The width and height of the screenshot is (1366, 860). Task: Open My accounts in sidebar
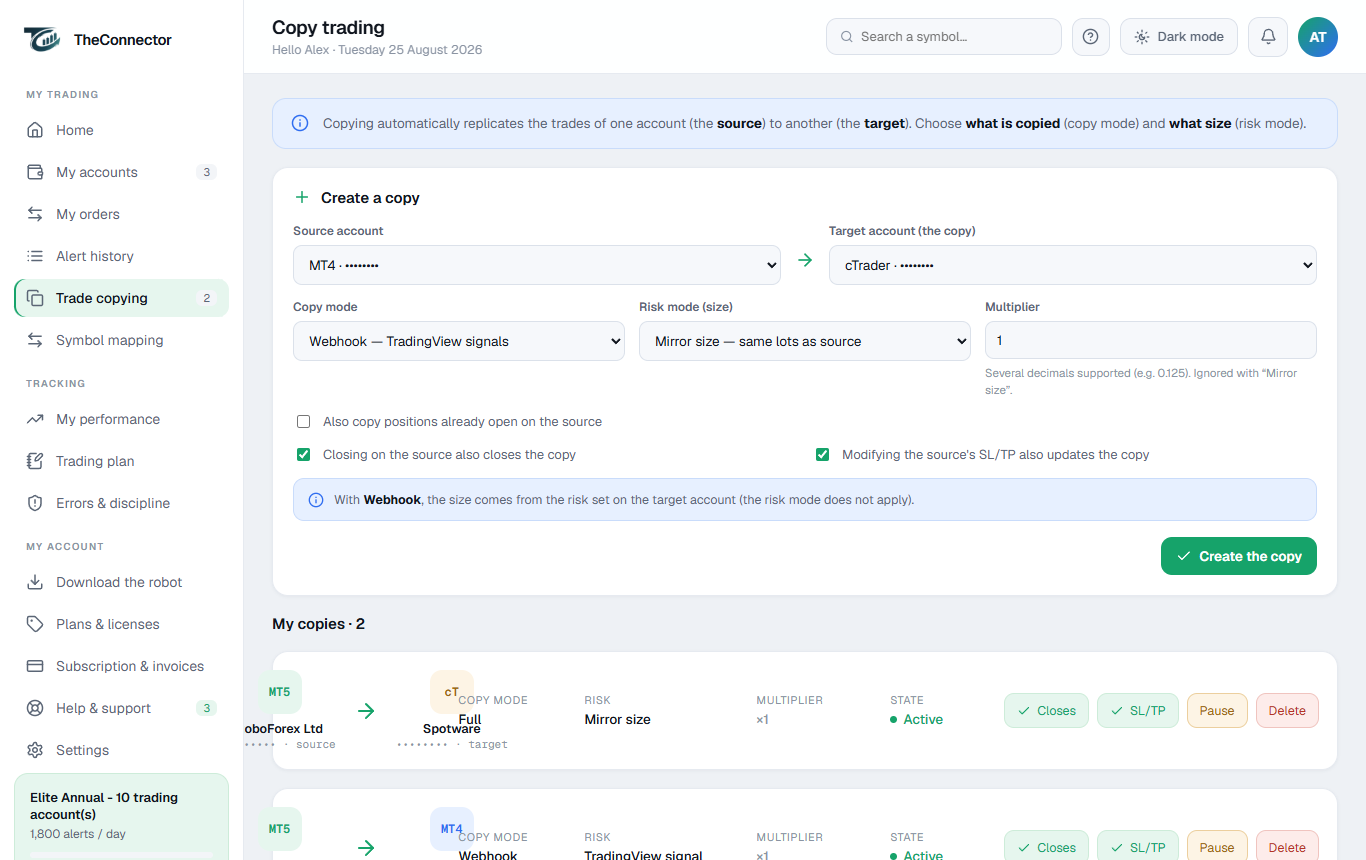pyautogui.click(x=121, y=172)
